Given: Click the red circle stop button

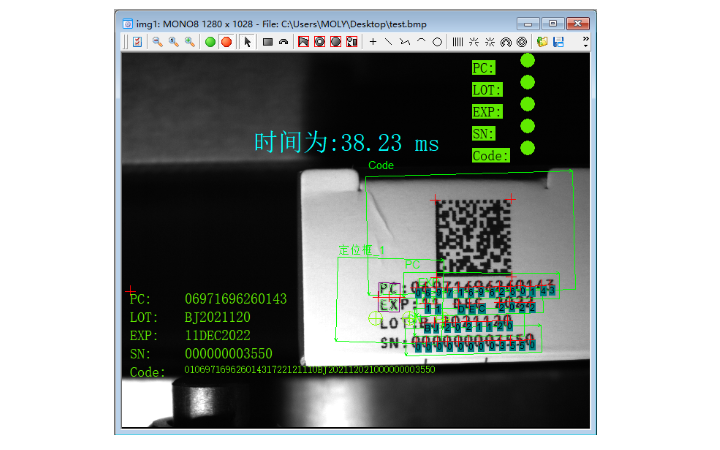Looking at the screenshot, I should click(x=226, y=42).
